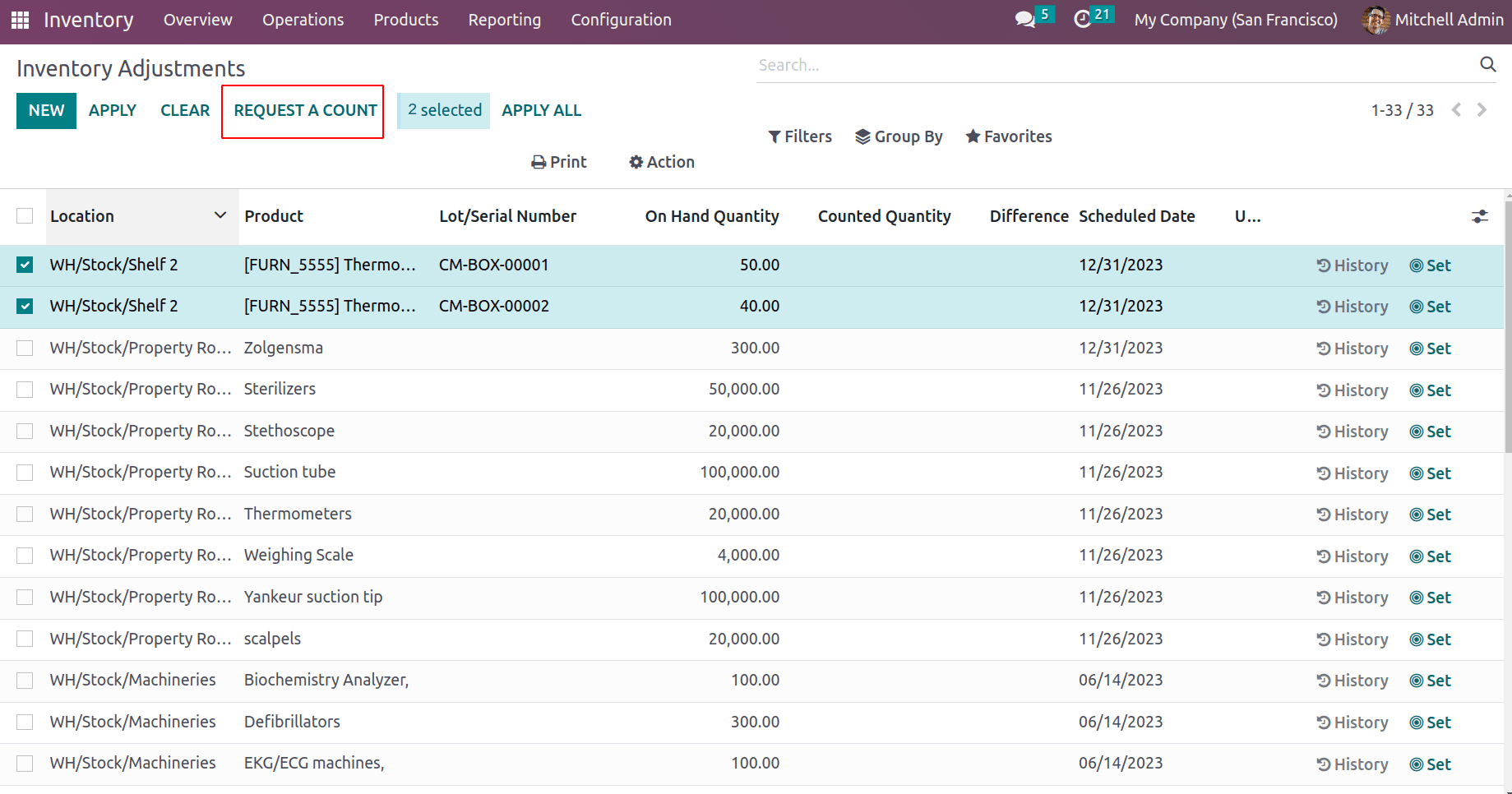Open the Favorites dropdown
The width and height of the screenshot is (1512, 794).
tap(1008, 136)
